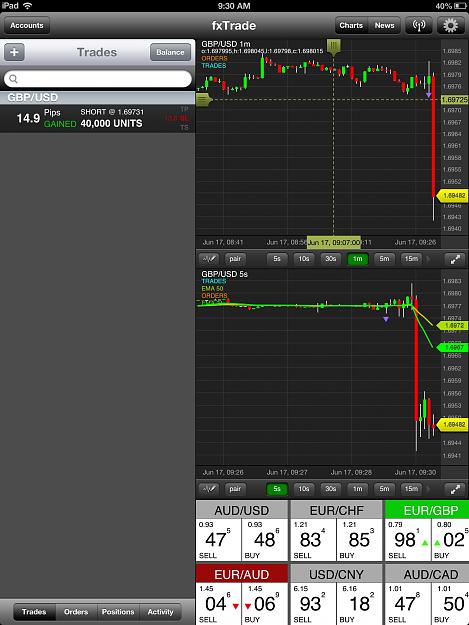Set top chart to 15m timeframe
469x625 pixels.
(411, 259)
